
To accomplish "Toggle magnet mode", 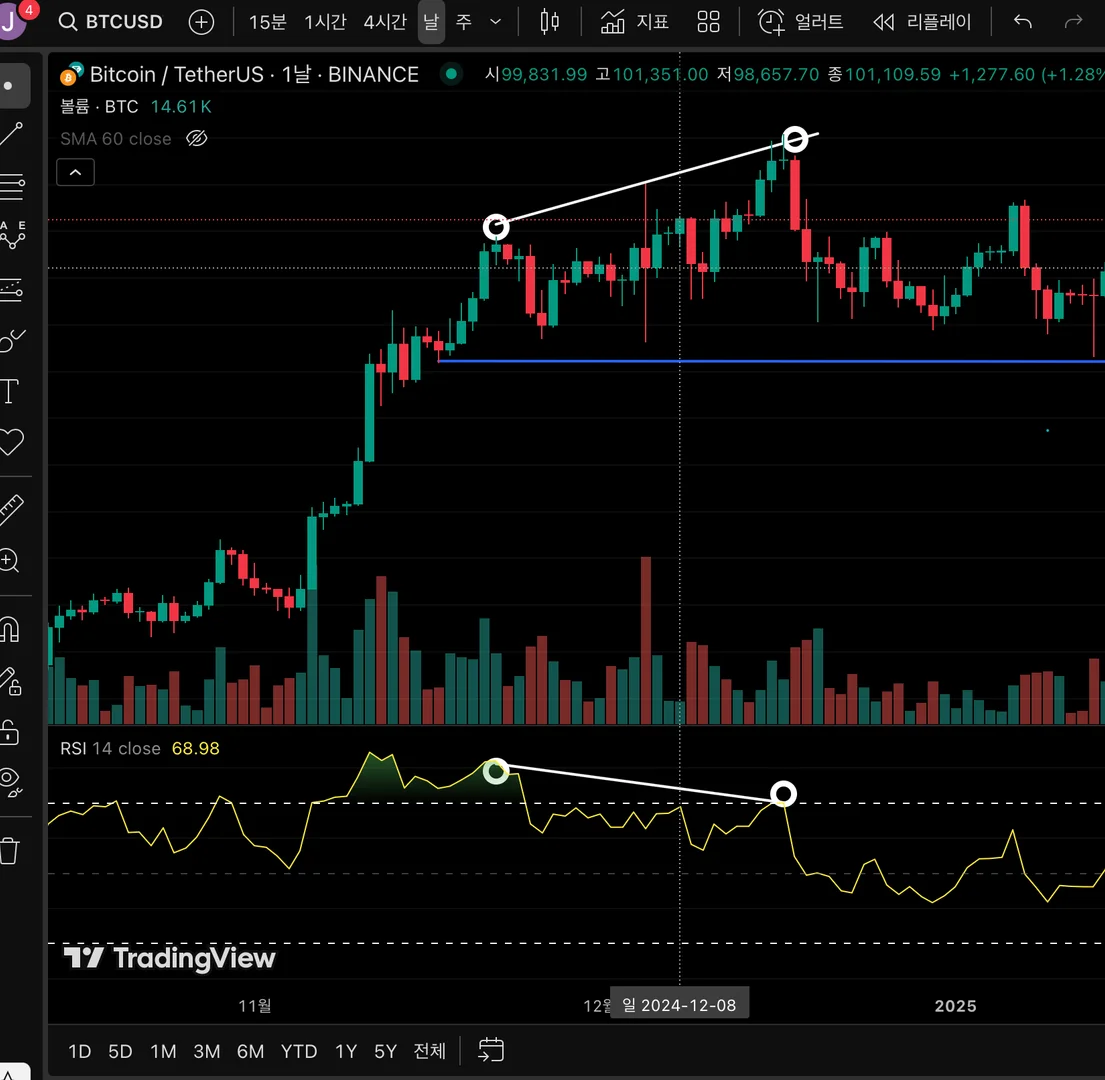I will click(9, 629).
